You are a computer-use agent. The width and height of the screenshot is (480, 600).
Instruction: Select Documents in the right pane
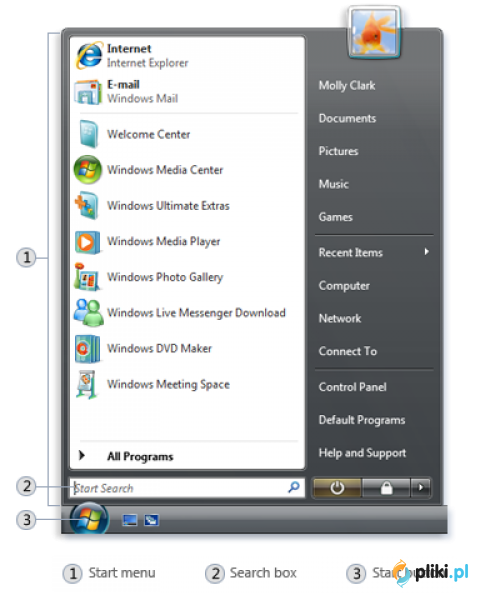coord(347,118)
